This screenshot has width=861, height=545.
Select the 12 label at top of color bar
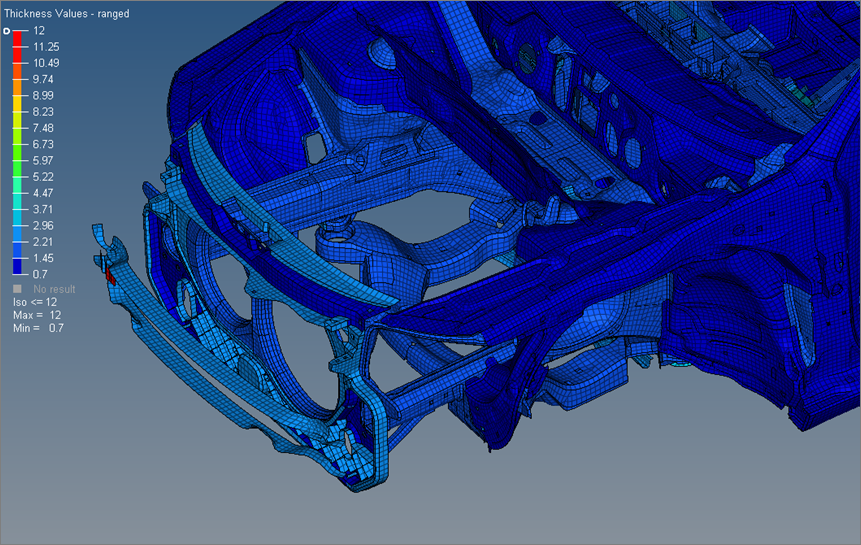(x=39, y=31)
